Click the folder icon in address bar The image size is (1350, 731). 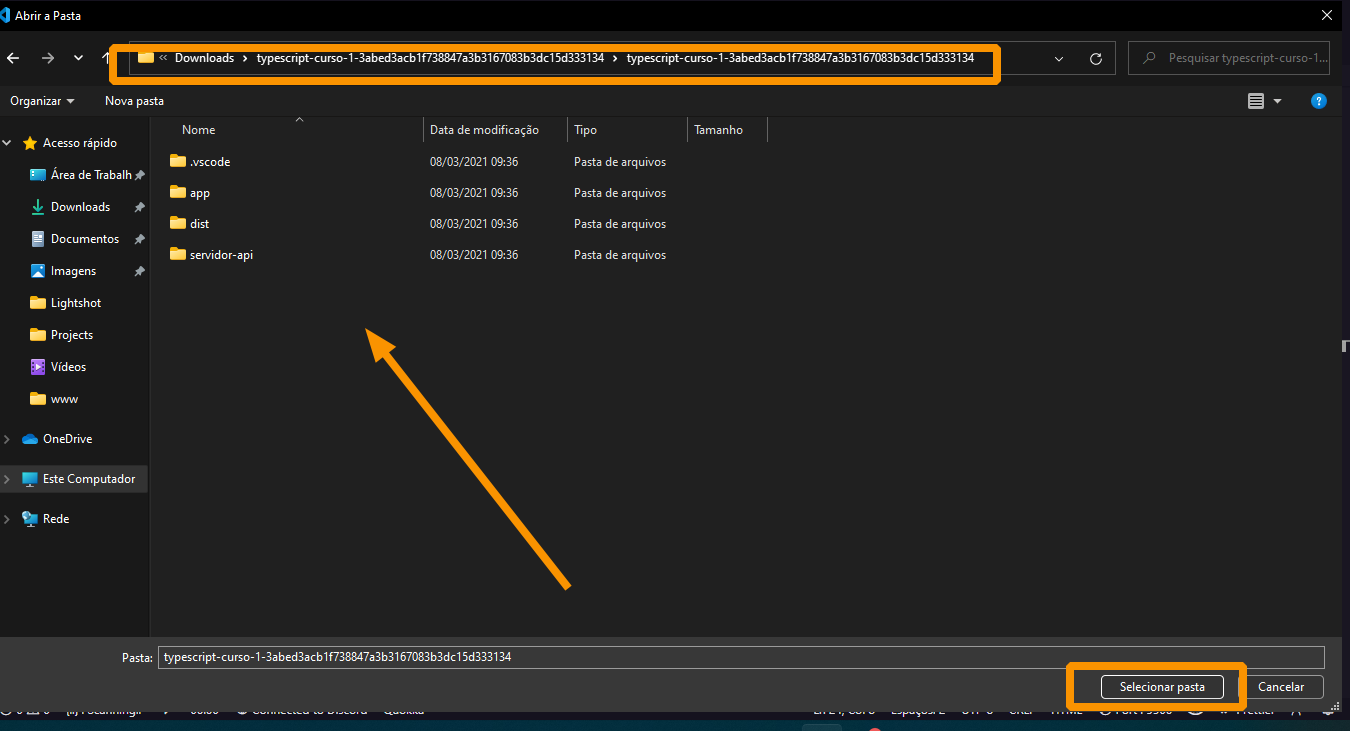tap(146, 58)
